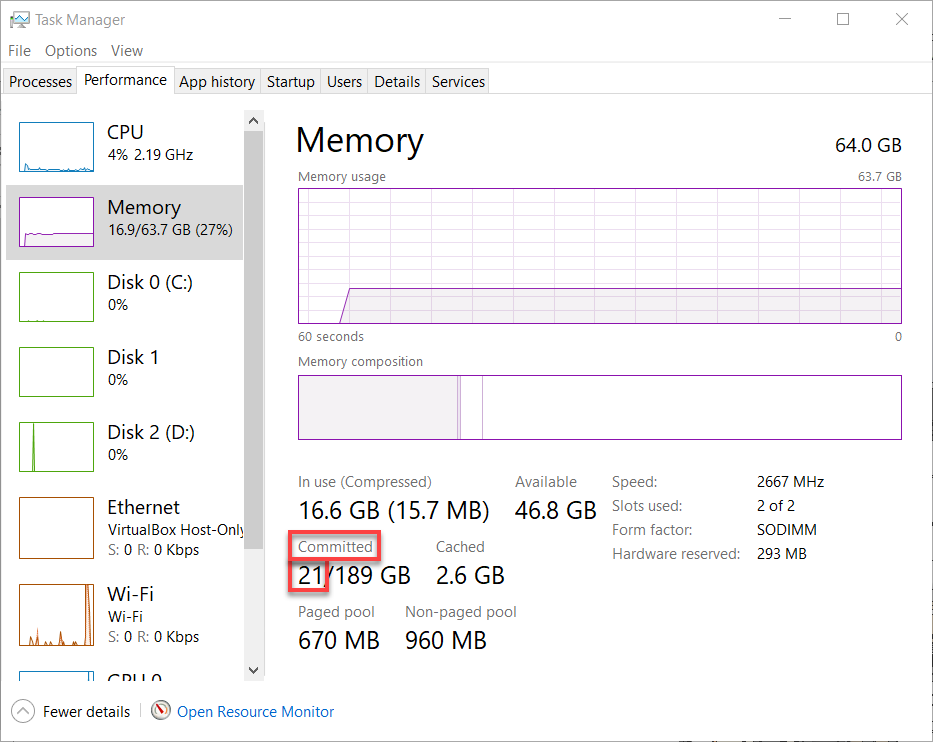Open the Options menu
The image size is (933, 742).
[71, 51]
